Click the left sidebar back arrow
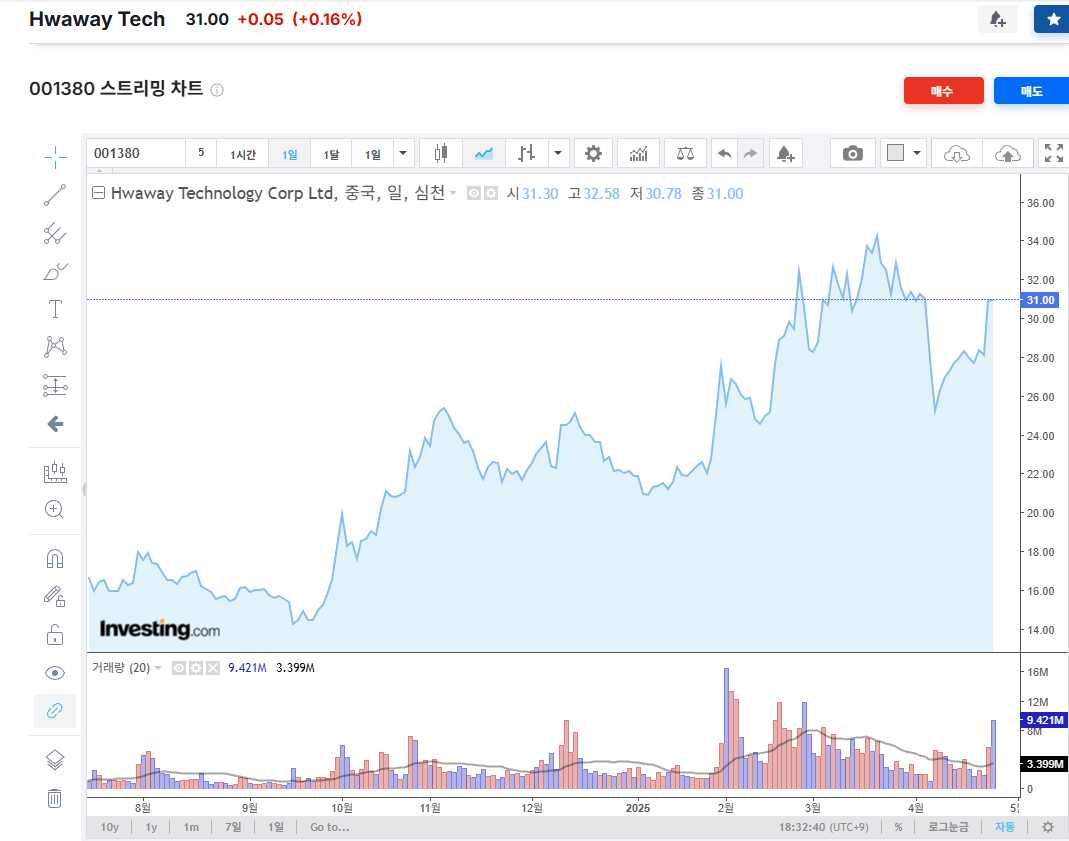Image resolution: width=1069 pixels, height=841 pixels. (55, 424)
